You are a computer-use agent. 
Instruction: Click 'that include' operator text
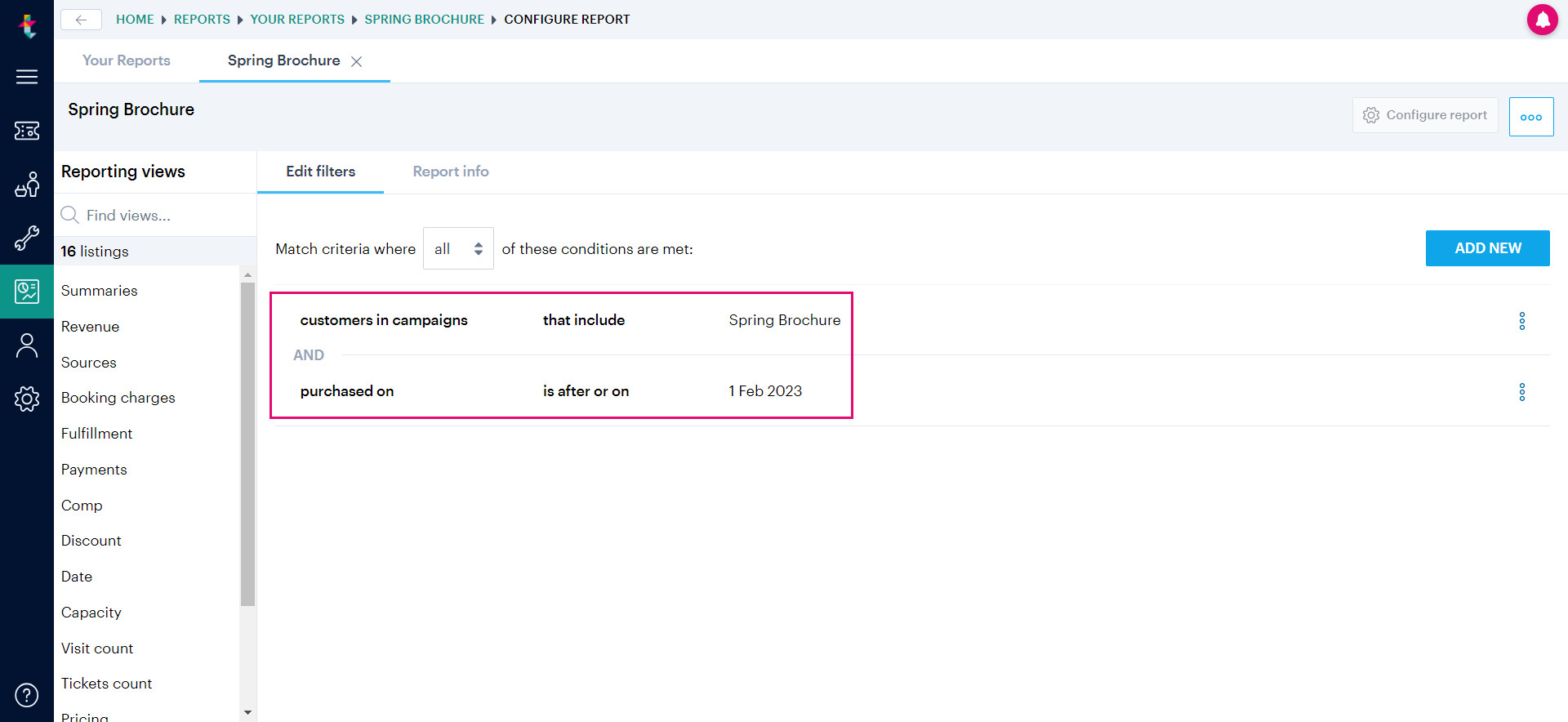(584, 320)
